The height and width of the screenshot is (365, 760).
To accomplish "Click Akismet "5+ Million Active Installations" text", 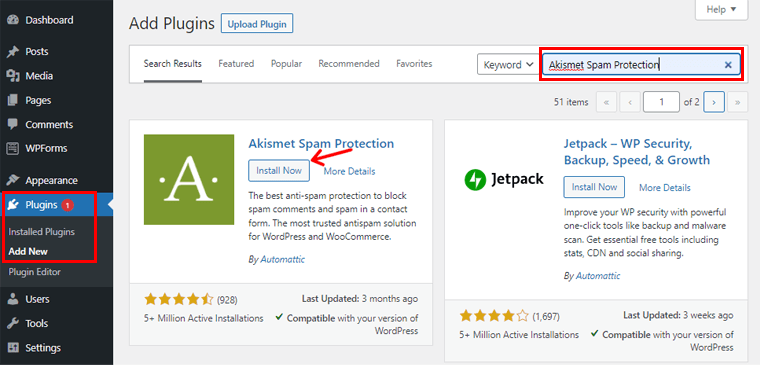I will coord(204,318).
